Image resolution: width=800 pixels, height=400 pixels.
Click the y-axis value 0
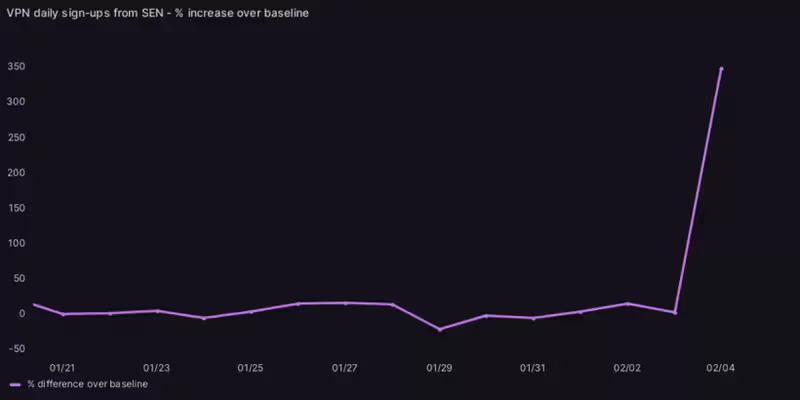pyautogui.click(x=22, y=313)
